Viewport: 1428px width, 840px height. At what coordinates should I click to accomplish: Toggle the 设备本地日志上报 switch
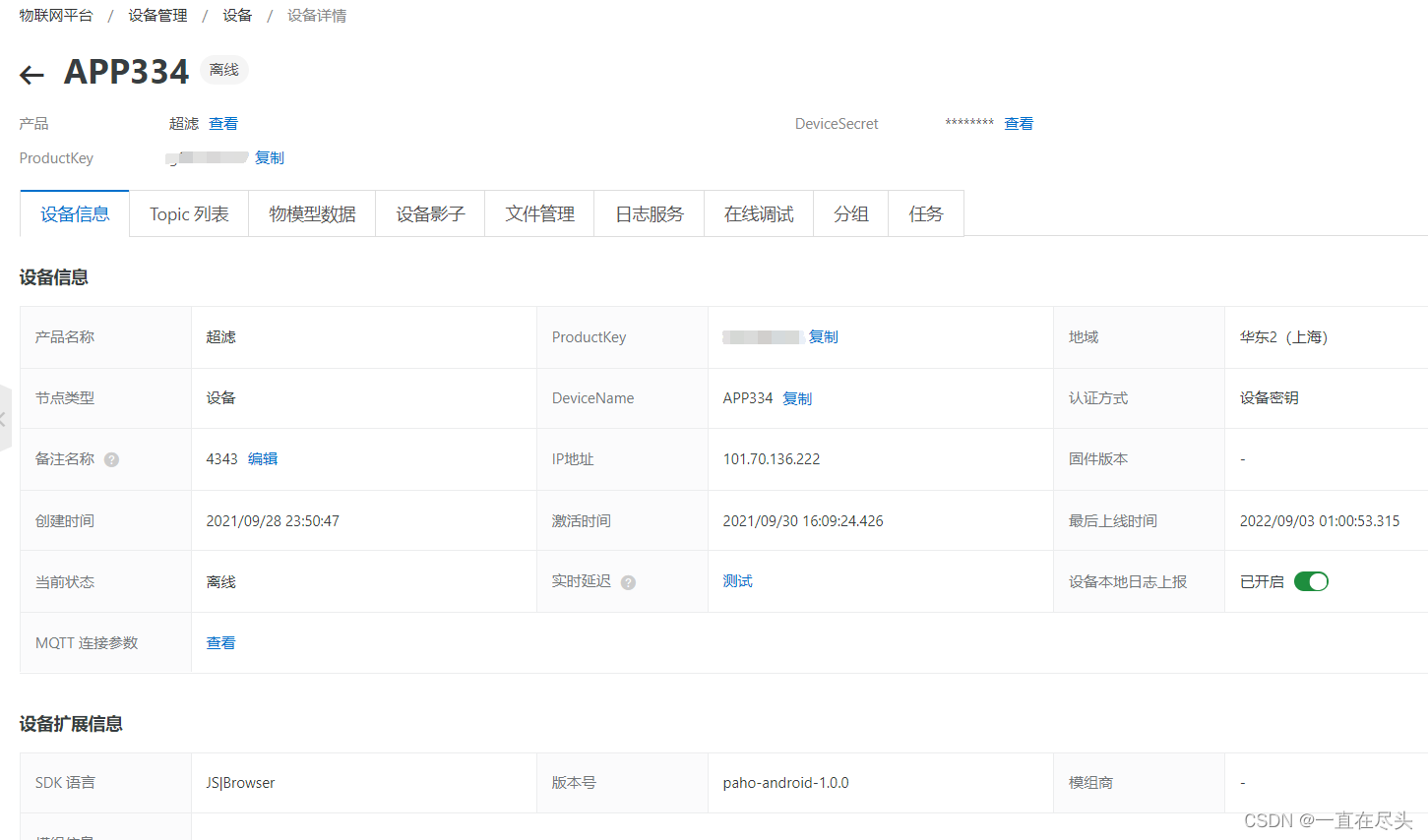1311,581
